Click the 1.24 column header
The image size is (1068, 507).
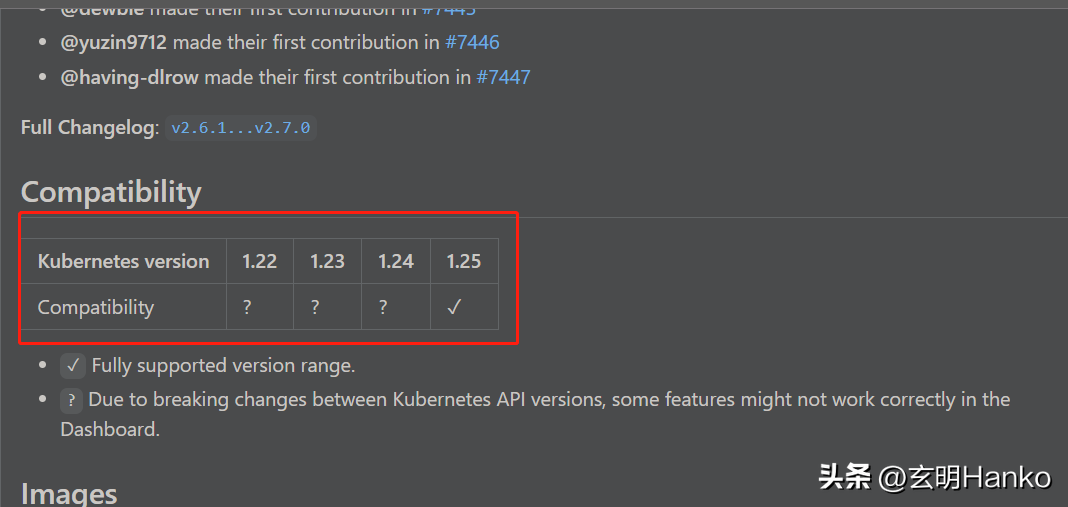pyautogui.click(x=396, y=261)
